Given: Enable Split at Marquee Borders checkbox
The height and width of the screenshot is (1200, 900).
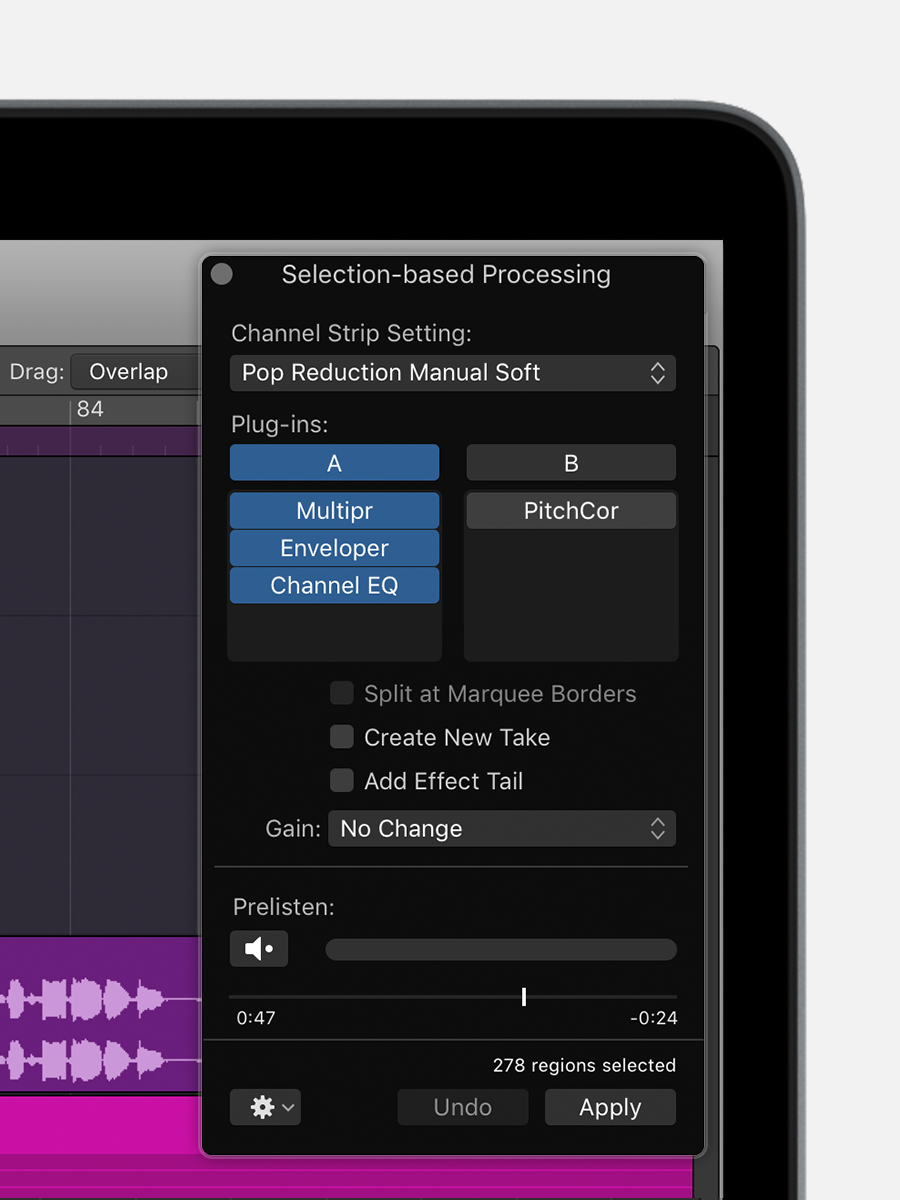Looking at the screenshot, I should 342,694.
